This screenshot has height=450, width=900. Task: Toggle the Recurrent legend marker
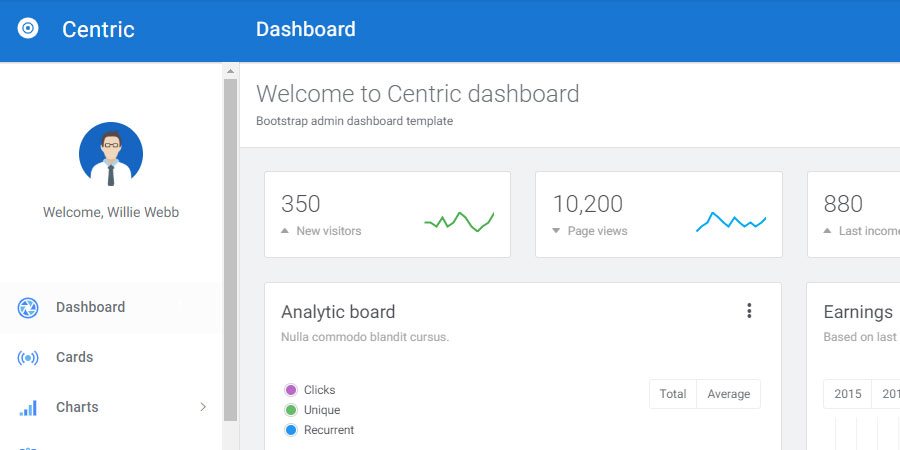pyautogui.click(x=291, y=430)
